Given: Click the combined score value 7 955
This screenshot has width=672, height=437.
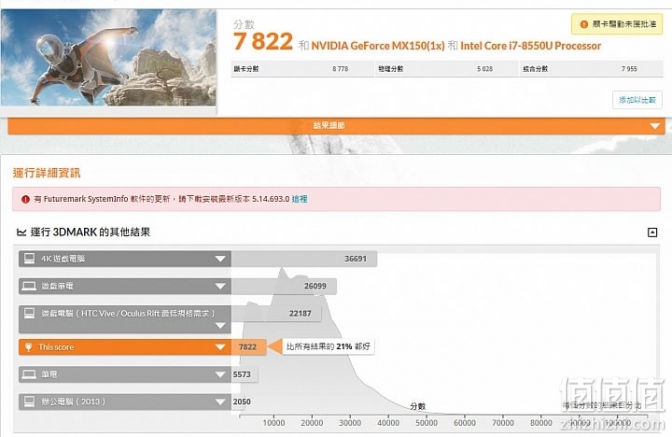Looking at the screenshot, I should (629, 69).
